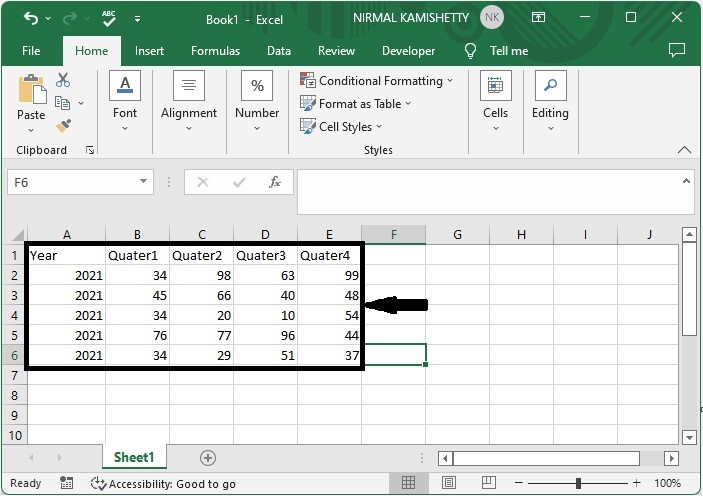703x496 pixels.
Task: Add a new sheet with plus icon
Action: [x=208, y=458]
